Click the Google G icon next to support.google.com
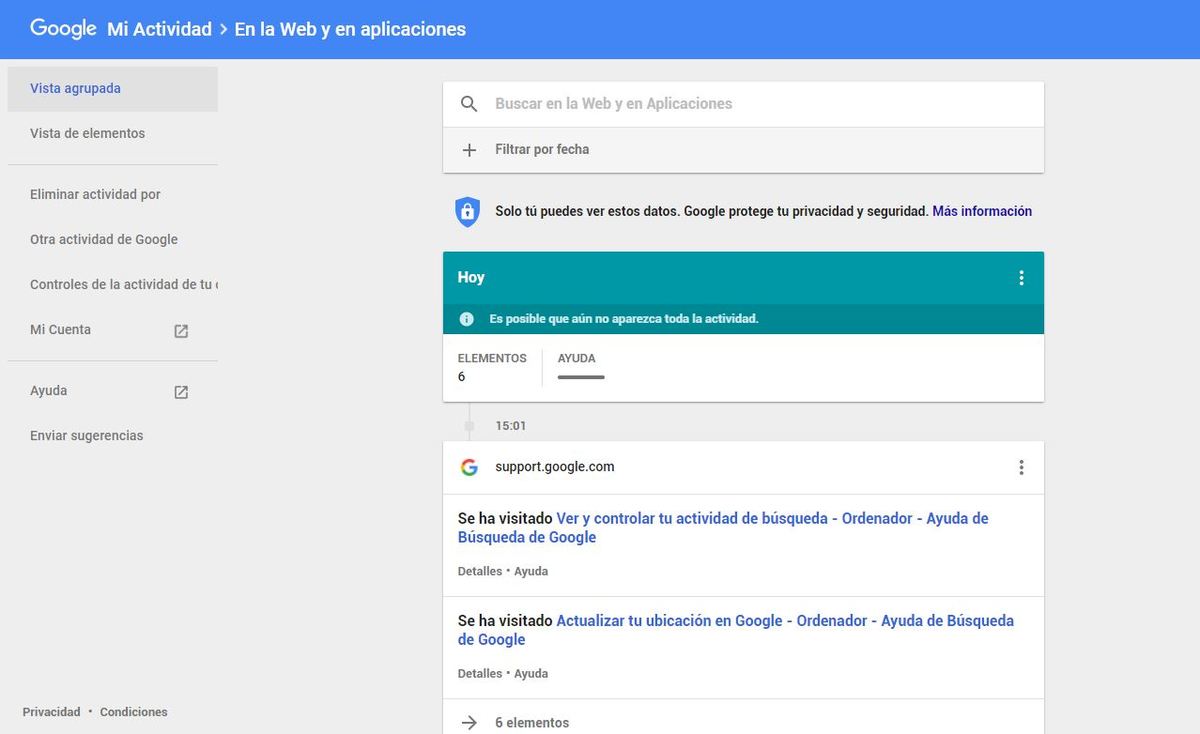1200x734 pixels. (x=469, y=467)
